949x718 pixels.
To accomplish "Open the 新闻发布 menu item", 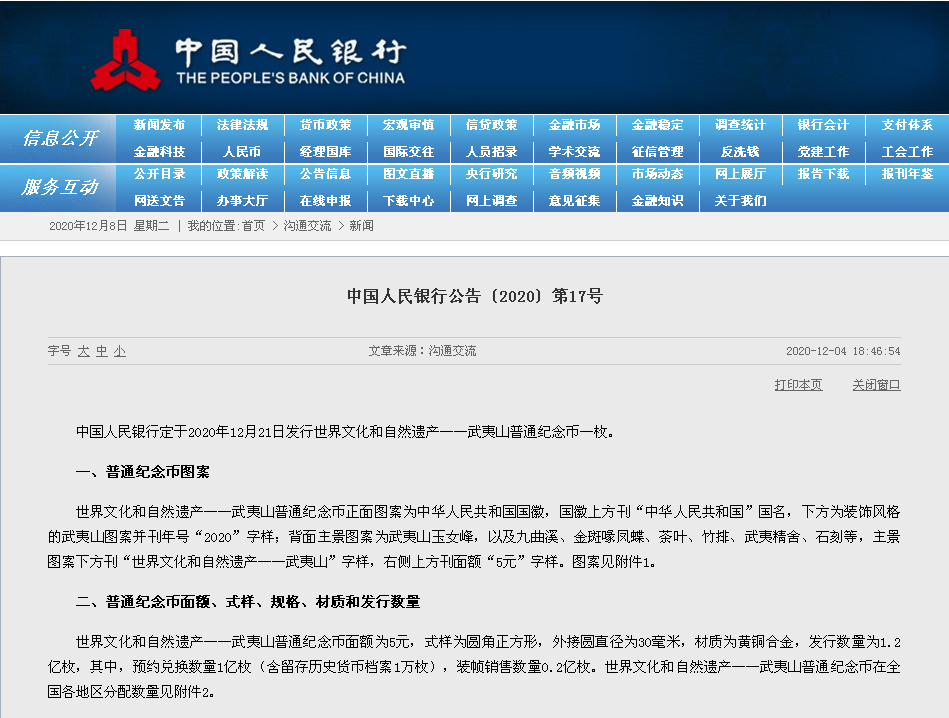I will click(159, 125).
